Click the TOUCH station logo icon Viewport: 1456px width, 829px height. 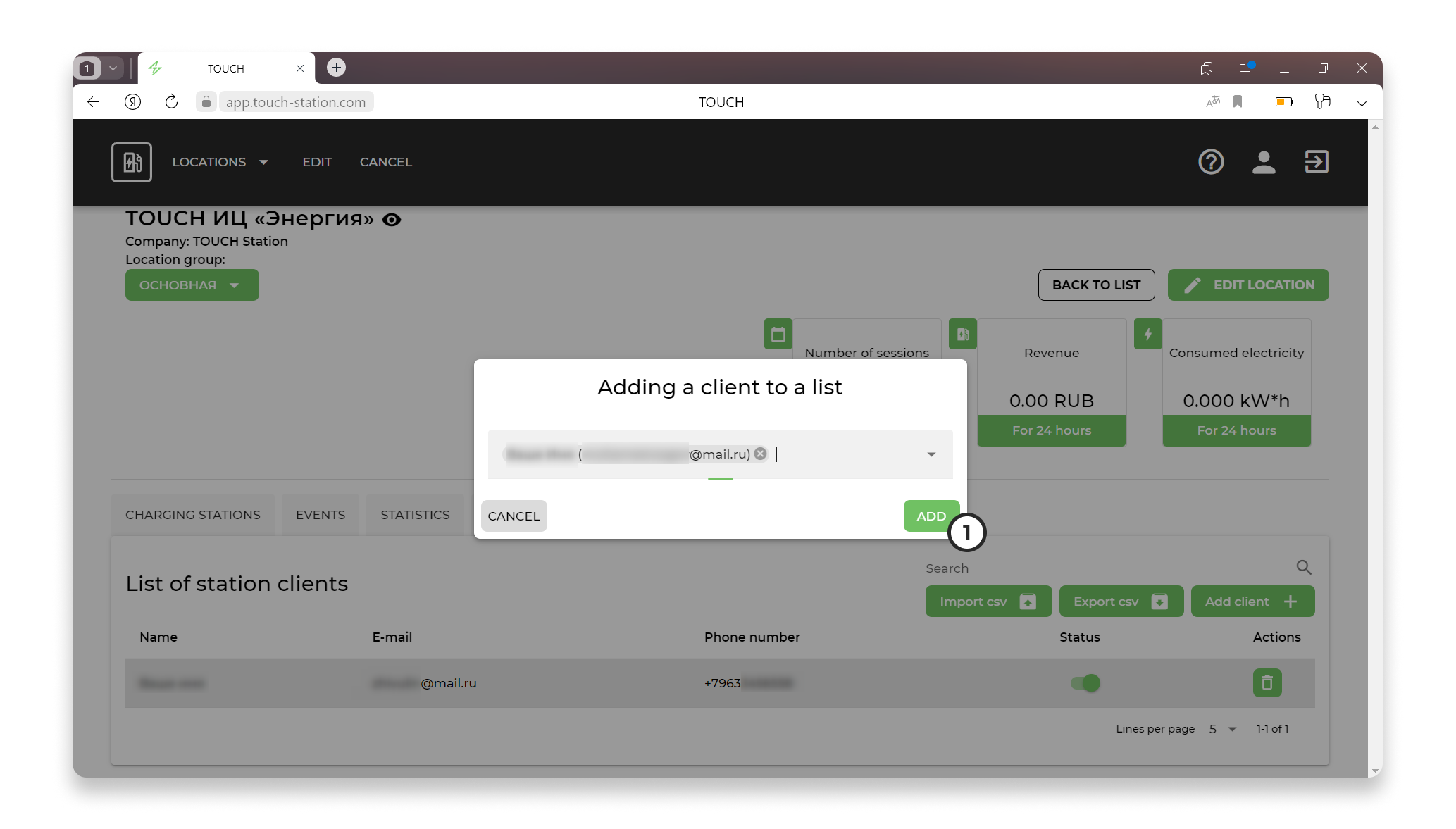[132, 162]
